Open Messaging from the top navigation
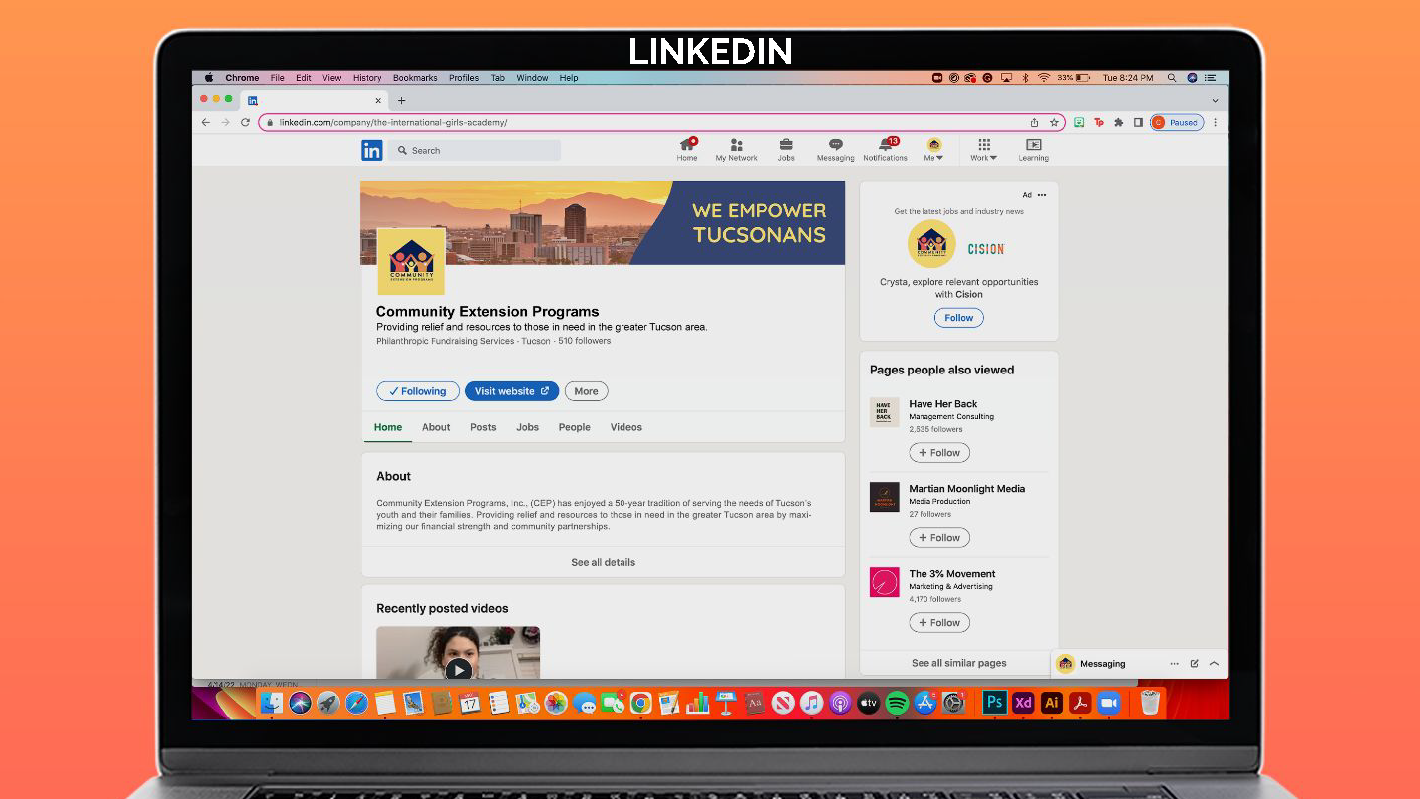 (x=835, y=150)
